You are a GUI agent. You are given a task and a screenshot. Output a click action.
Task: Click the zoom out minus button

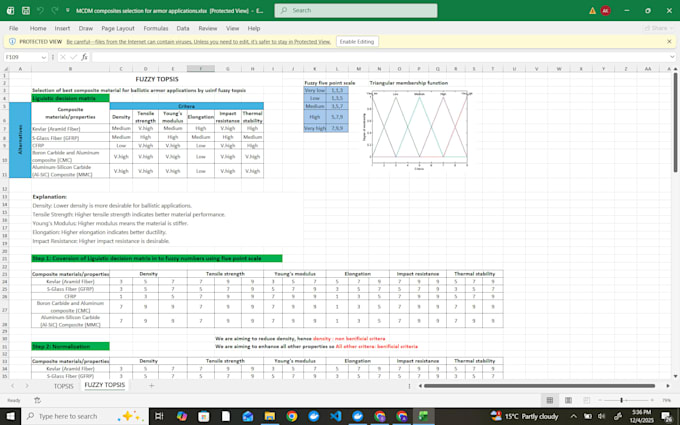coord(599,400)
